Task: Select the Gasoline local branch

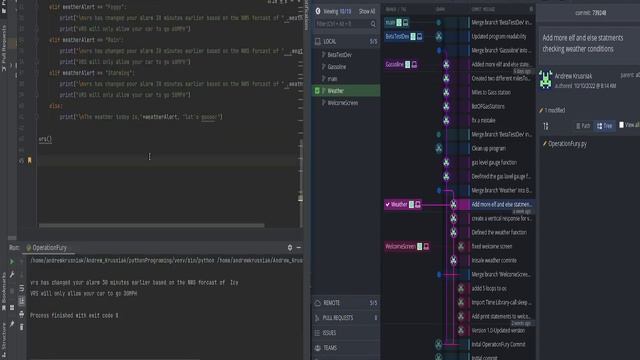Action: [337, 67]
